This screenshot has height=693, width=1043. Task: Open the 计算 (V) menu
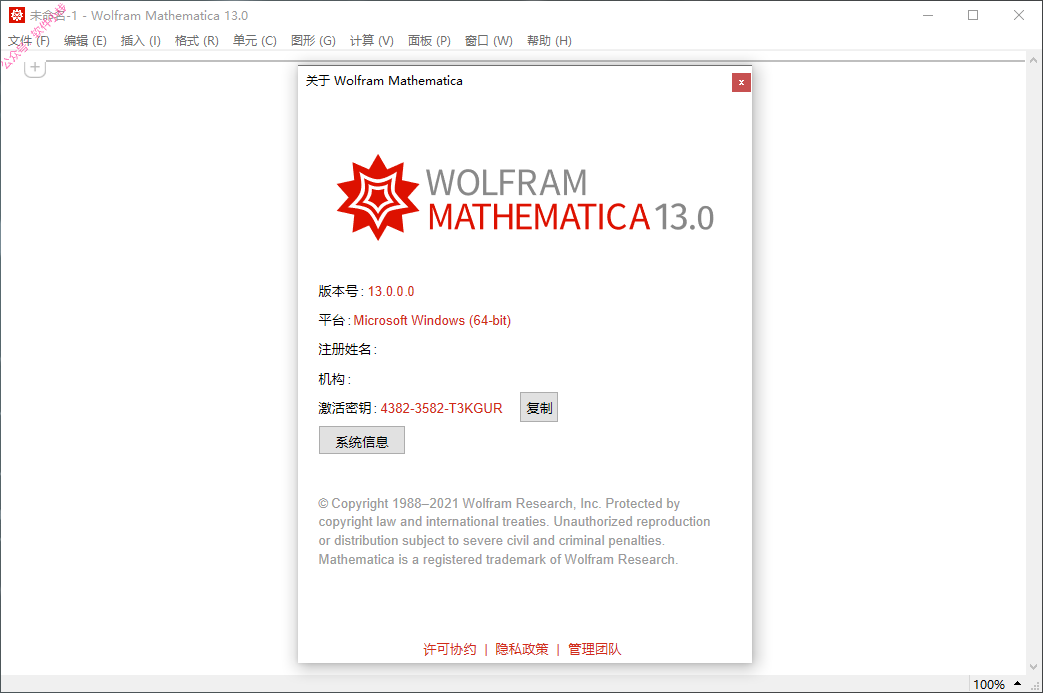(x=372, y=41)
